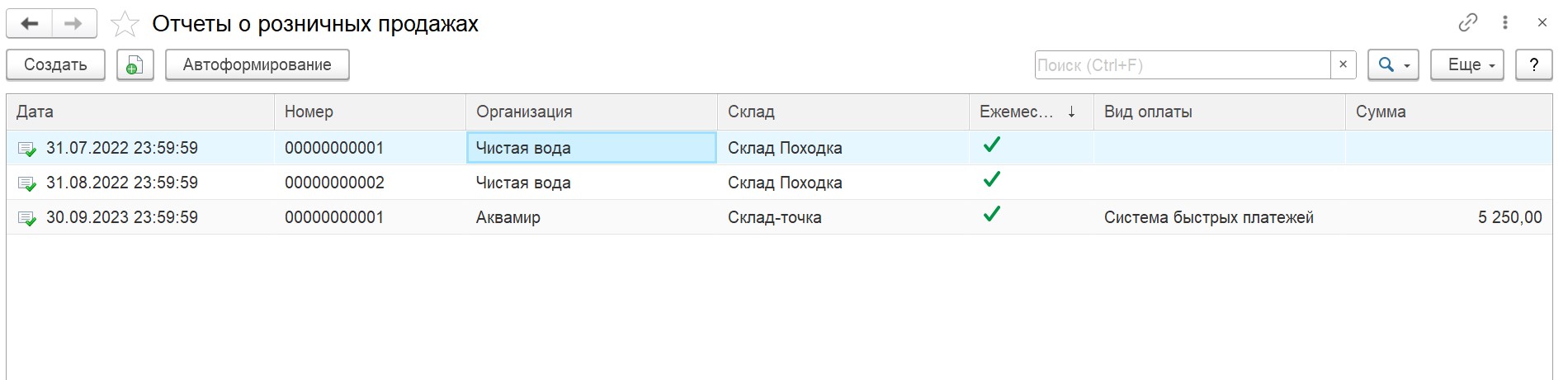The image size is (1568, 380).
Task: Go back with the left arrow button
Action: 30,24
